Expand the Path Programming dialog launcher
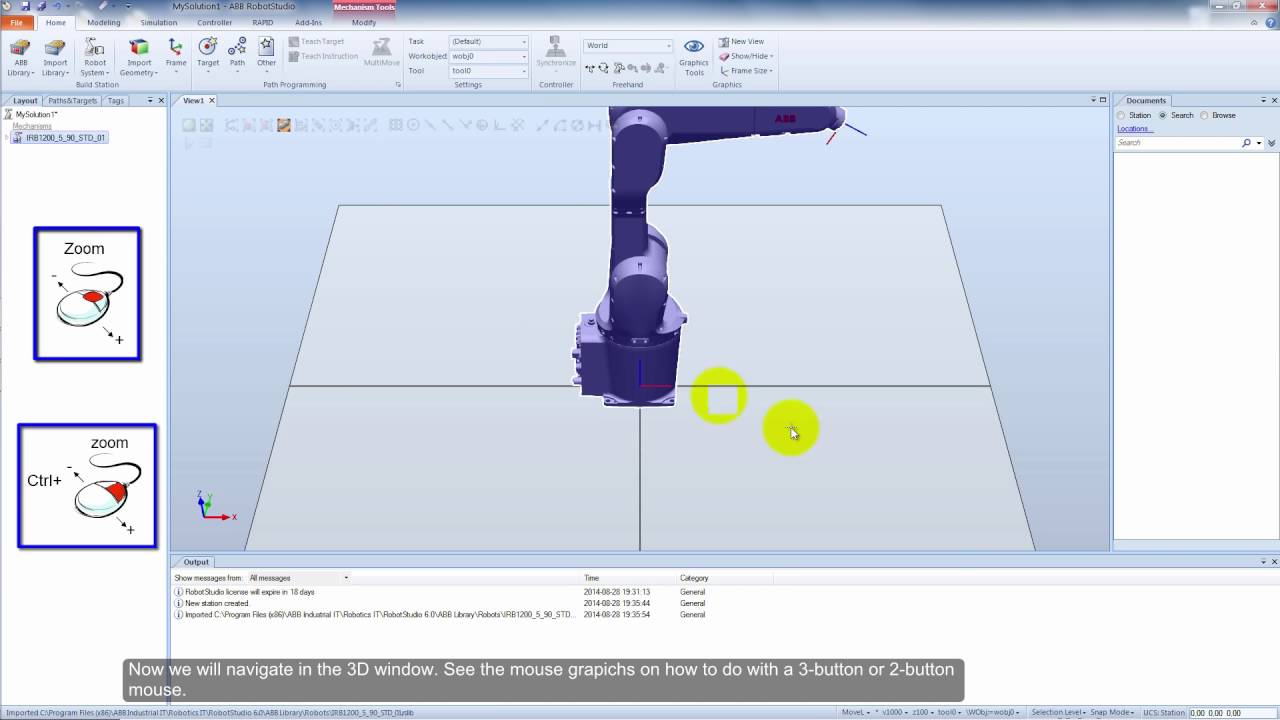 [398, 85]
